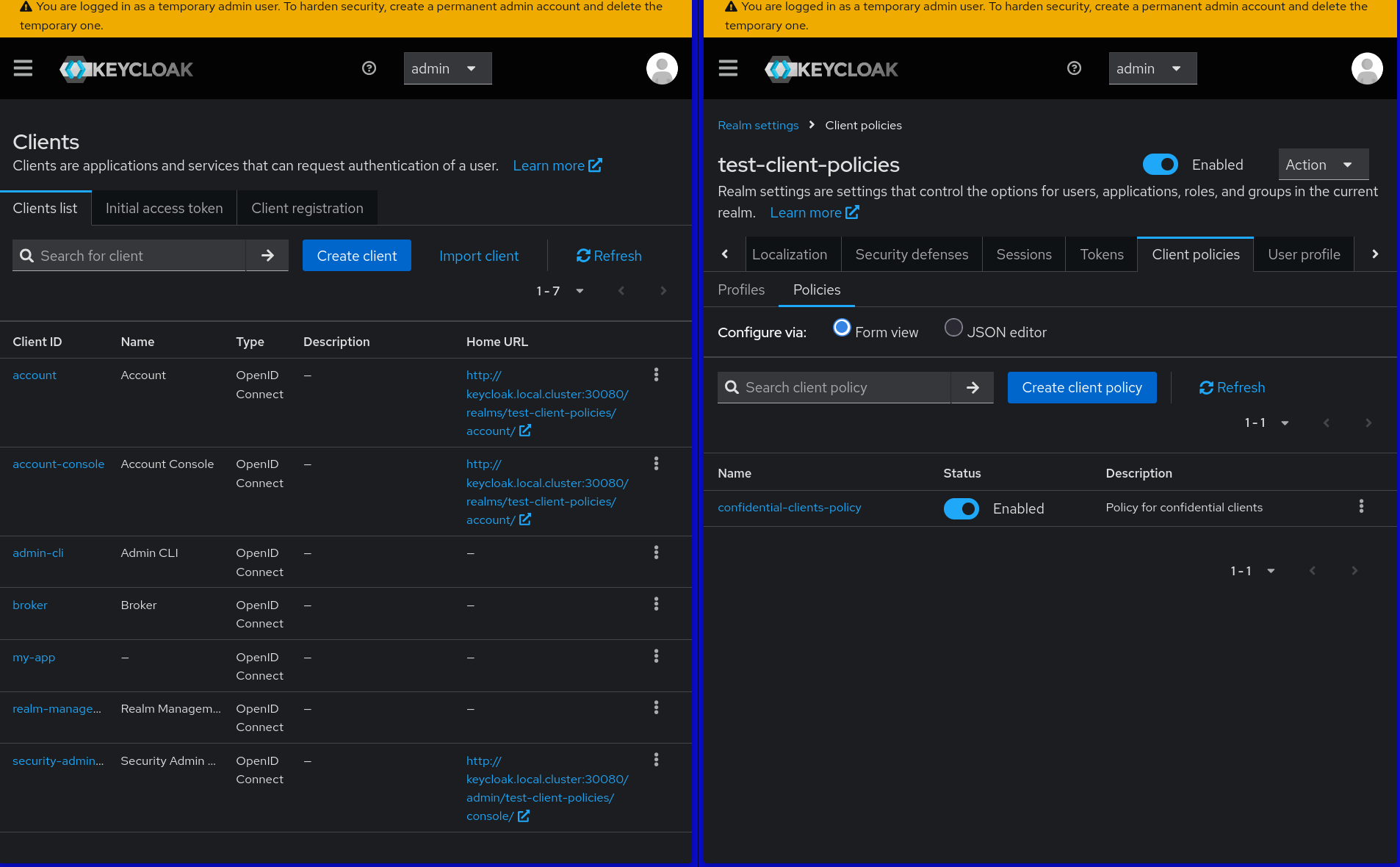The image size is (1400, 867).
Task: Open user avatar menu in left window
Action: (662, 68)
